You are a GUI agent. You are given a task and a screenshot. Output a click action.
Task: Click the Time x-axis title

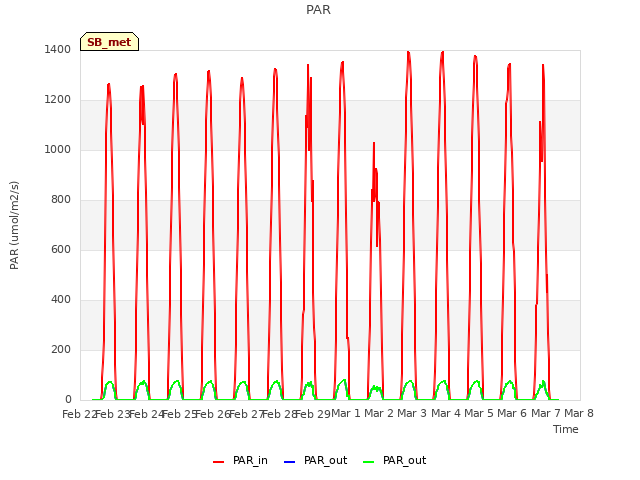[566, 429]
